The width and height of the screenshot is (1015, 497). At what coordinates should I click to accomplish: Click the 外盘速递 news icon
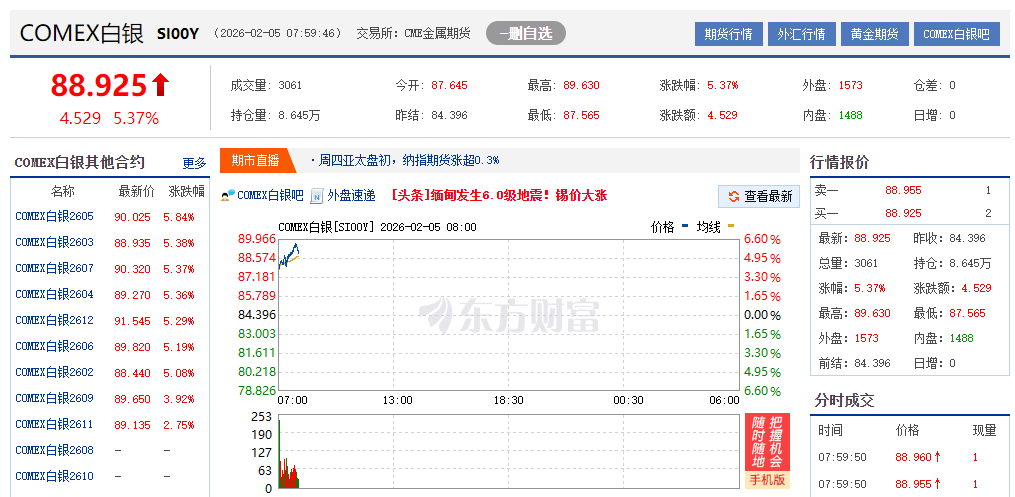pos(317,195)
